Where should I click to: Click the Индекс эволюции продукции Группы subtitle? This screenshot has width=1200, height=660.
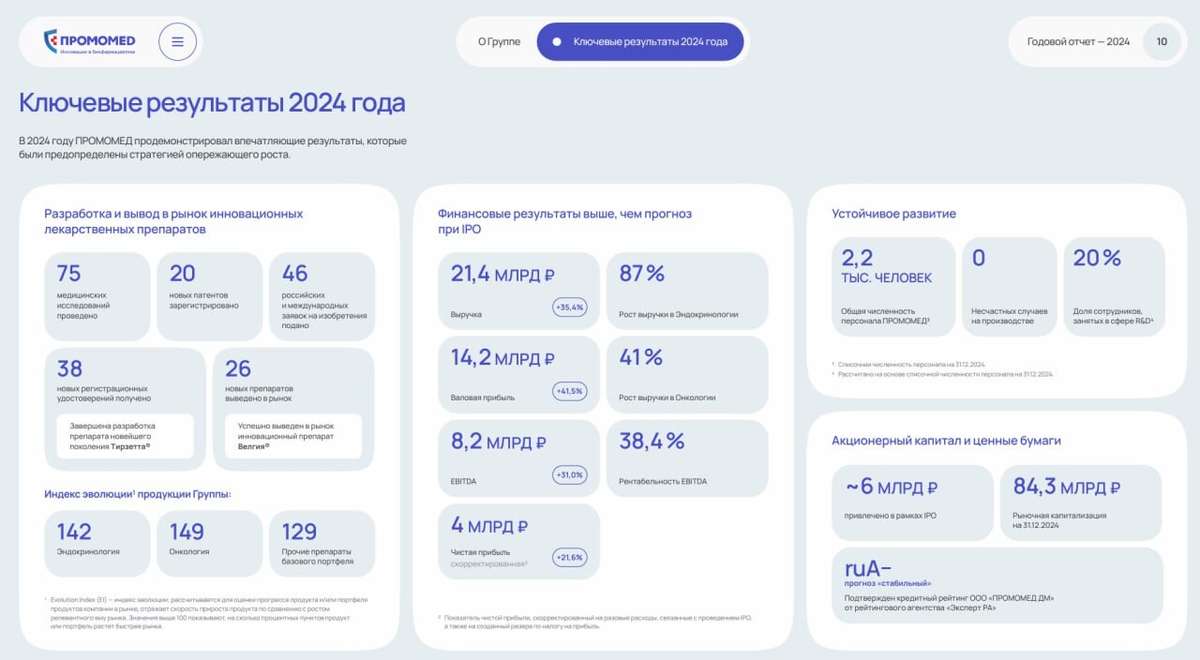pyautogui.click(x=138, y=494)
